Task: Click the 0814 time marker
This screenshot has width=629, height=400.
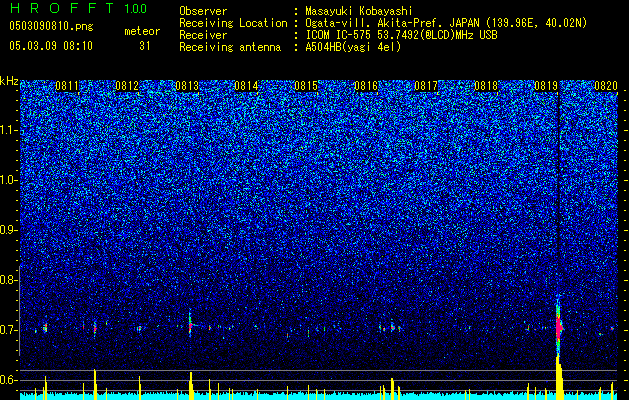Action: pos(246,86)
